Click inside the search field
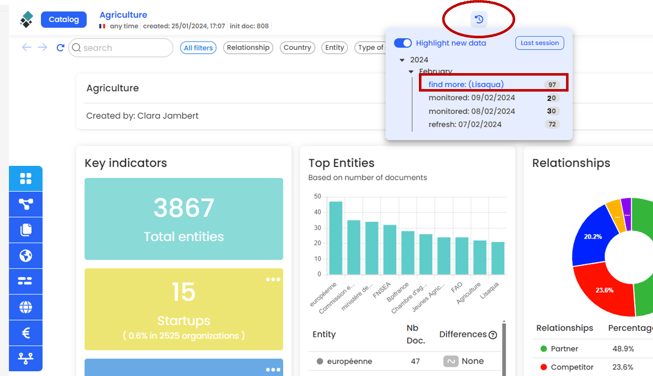 click(121, 47)
